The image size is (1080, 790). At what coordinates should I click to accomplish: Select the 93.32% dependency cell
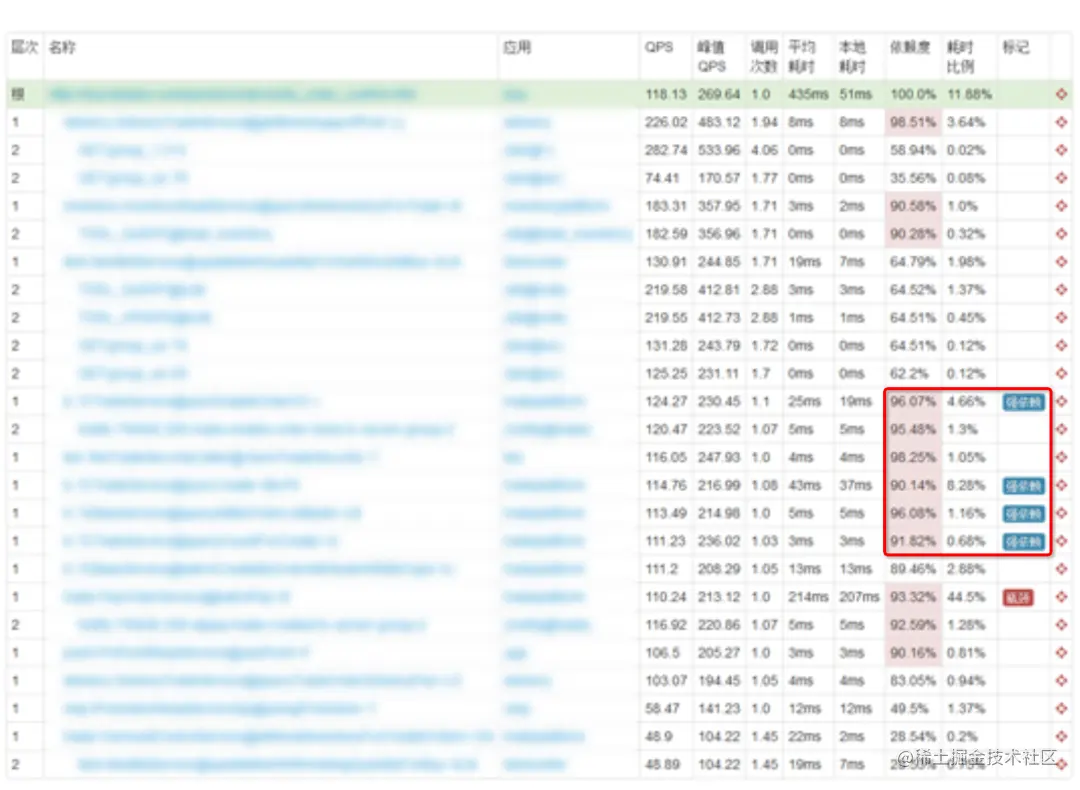click(x=913, y=597)
